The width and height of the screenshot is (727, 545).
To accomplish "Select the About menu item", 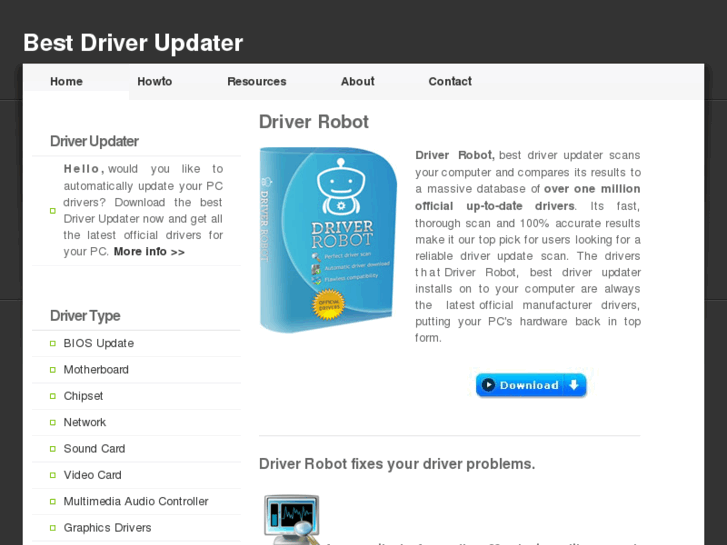I will [357, 82].
